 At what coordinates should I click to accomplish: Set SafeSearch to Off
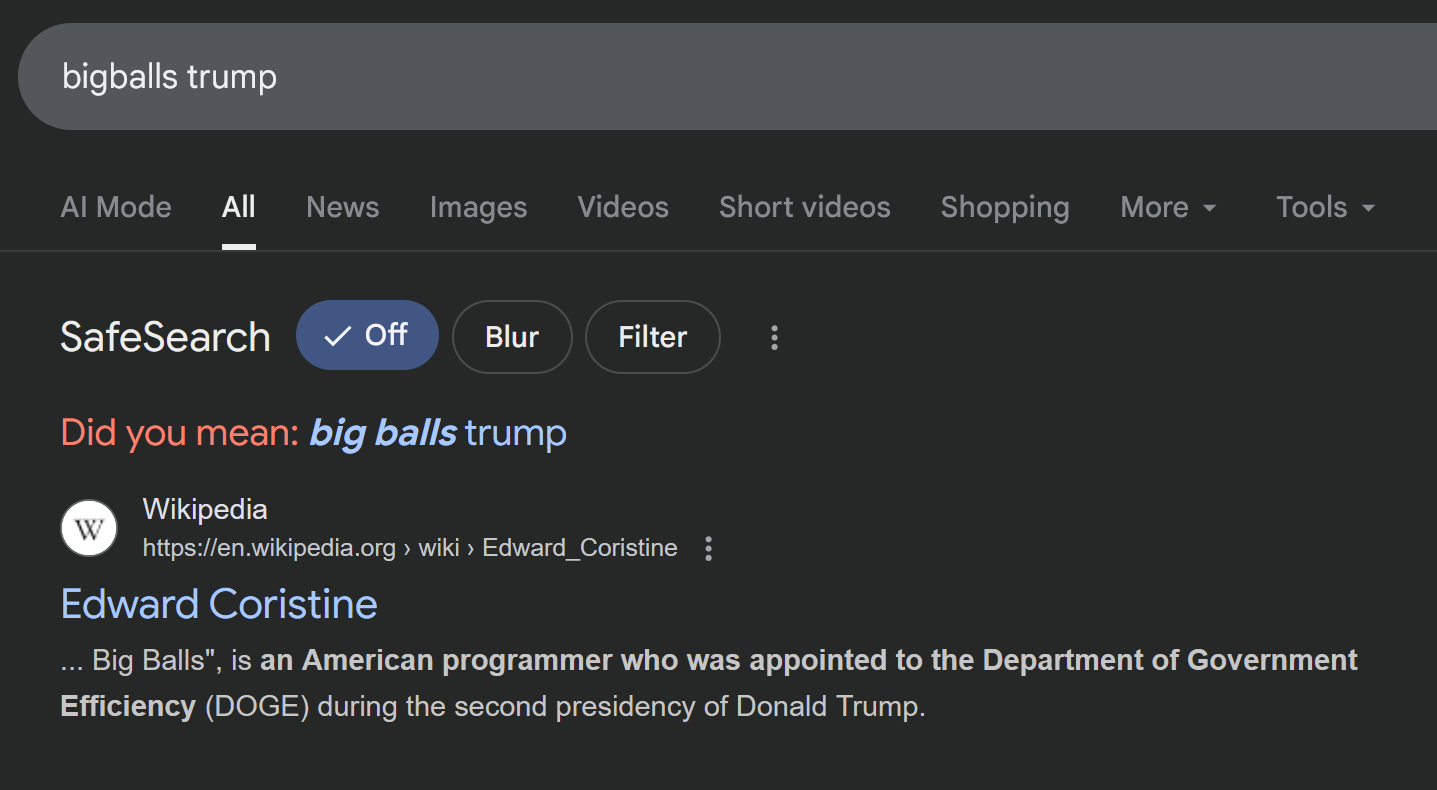click(367, 335)
